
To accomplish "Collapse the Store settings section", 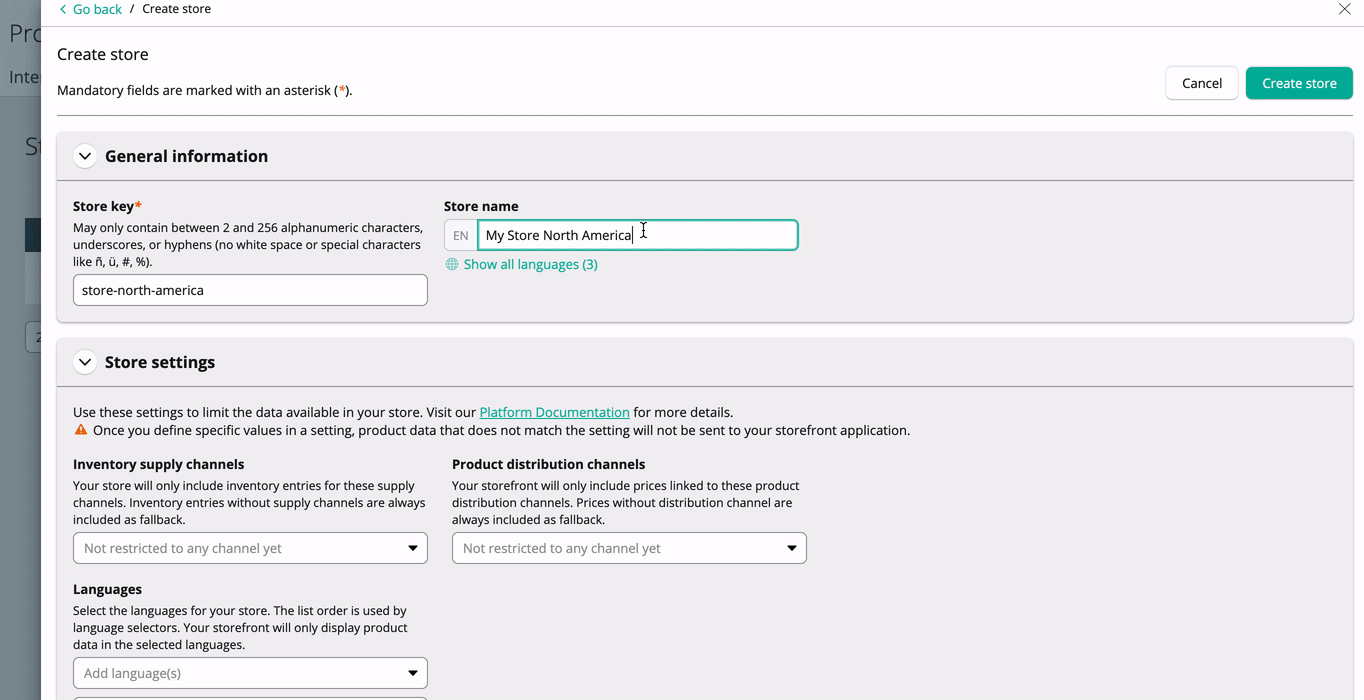I will (85, 362).
